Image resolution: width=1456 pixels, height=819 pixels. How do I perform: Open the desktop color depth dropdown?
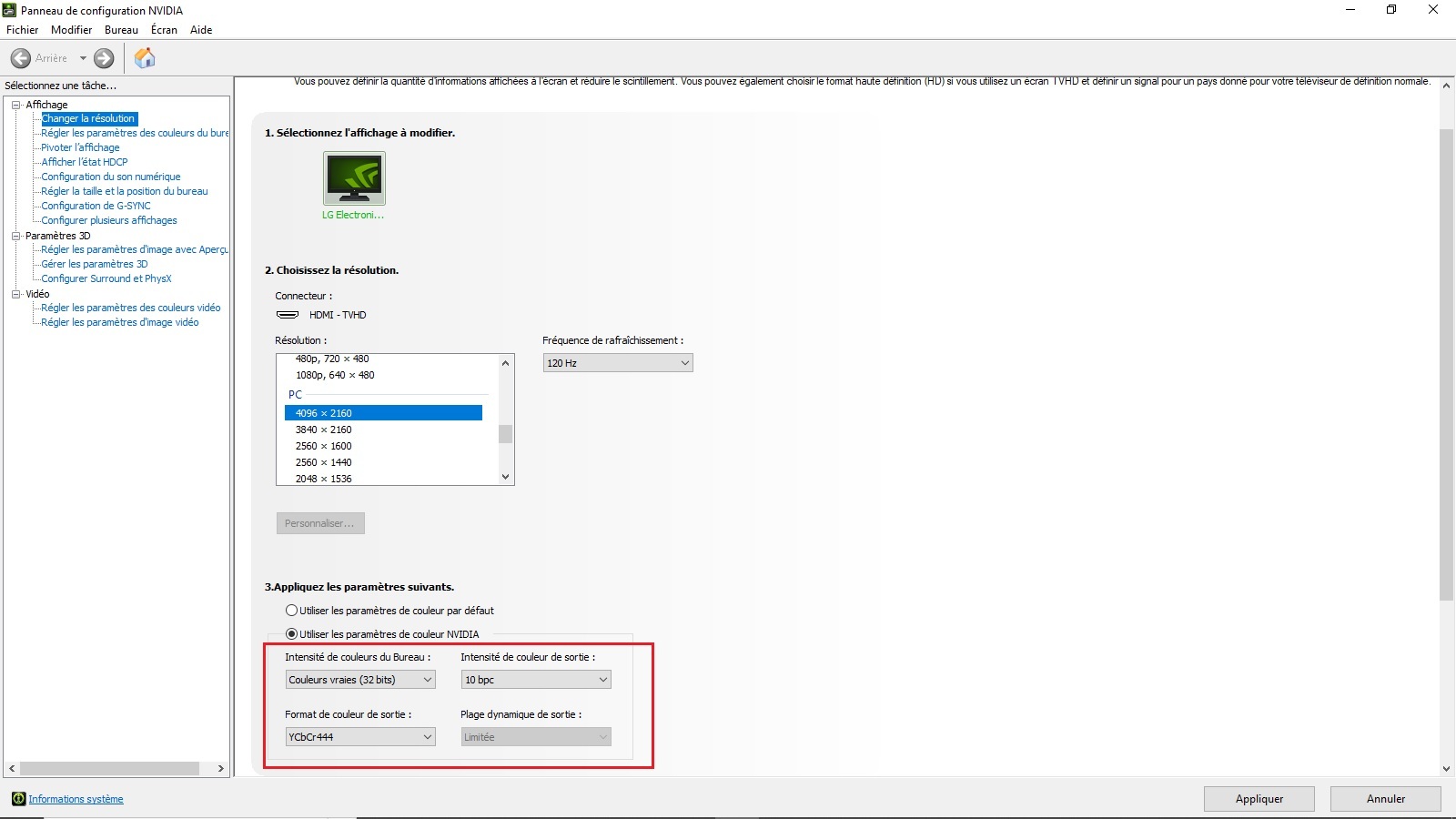point(360,680)
